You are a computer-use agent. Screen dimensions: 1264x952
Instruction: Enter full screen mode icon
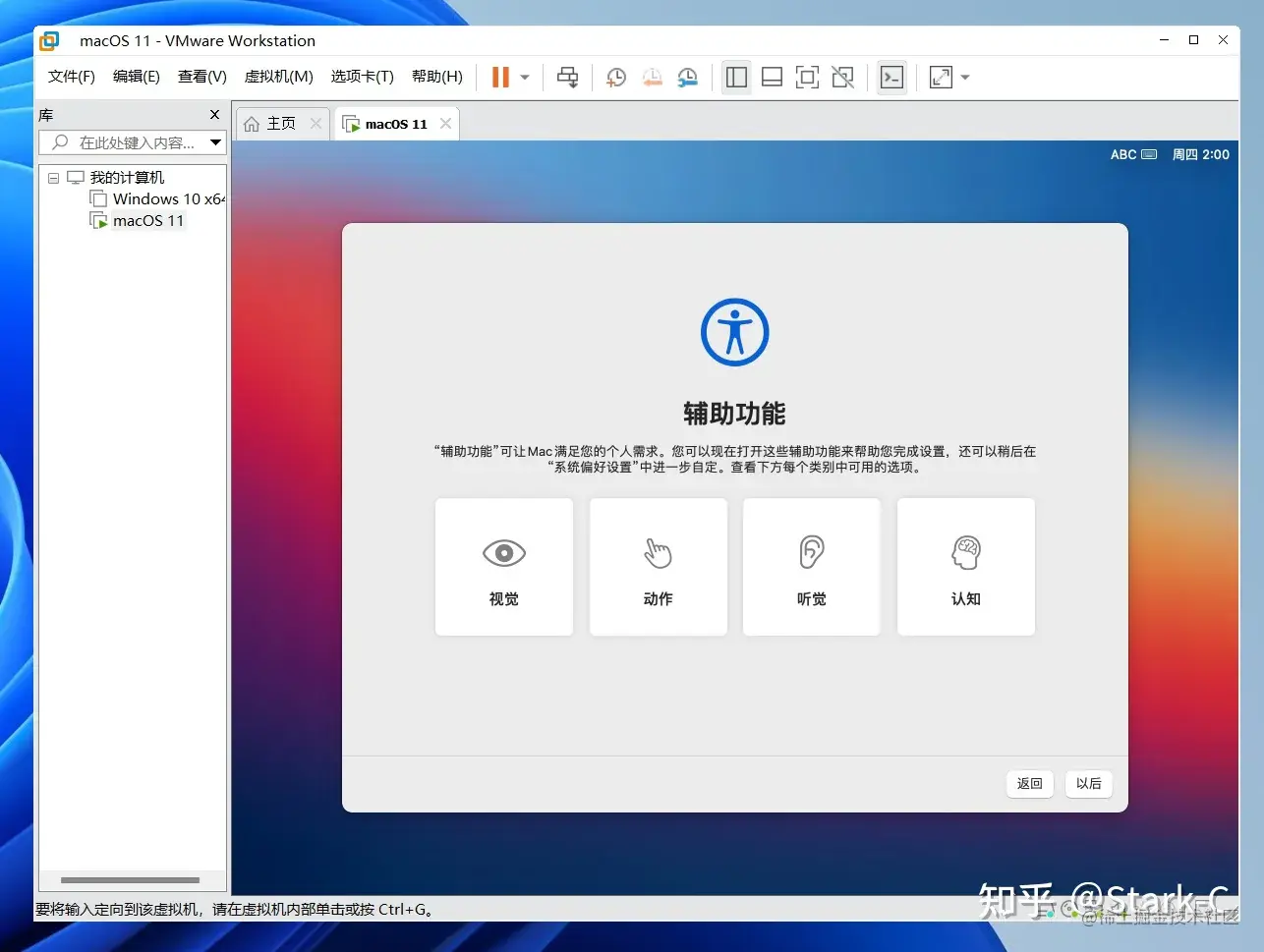807,78
